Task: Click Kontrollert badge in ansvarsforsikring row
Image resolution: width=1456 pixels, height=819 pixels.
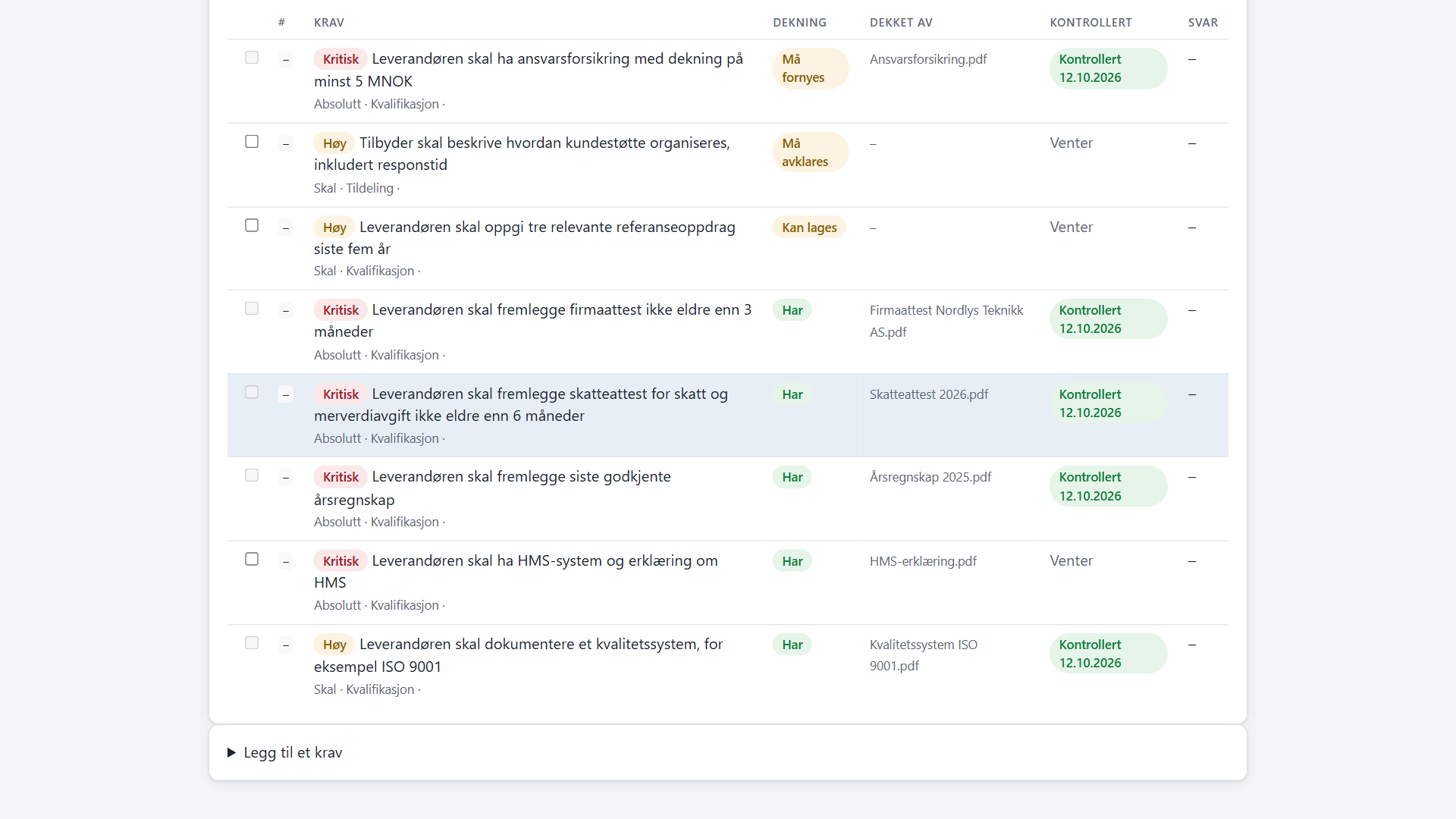Action: [x=1109, y=68]
